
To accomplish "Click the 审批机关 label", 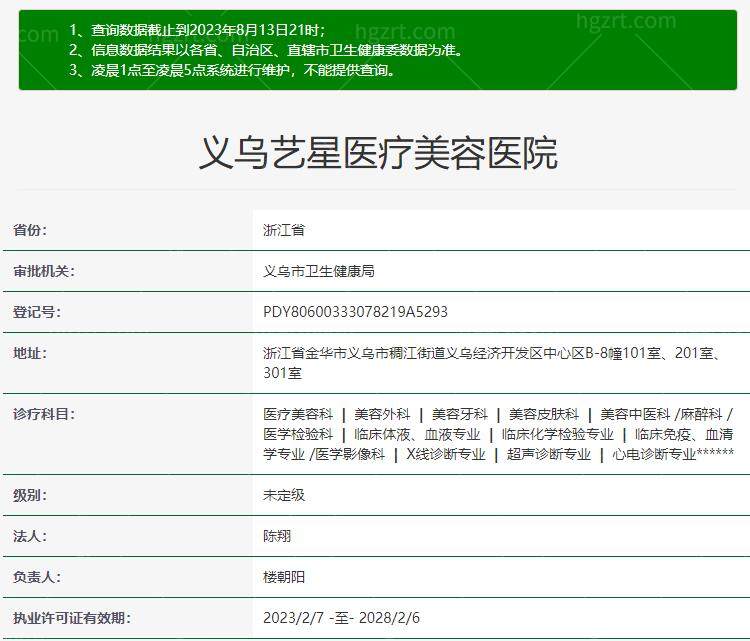I will click(x=44, y=271).
